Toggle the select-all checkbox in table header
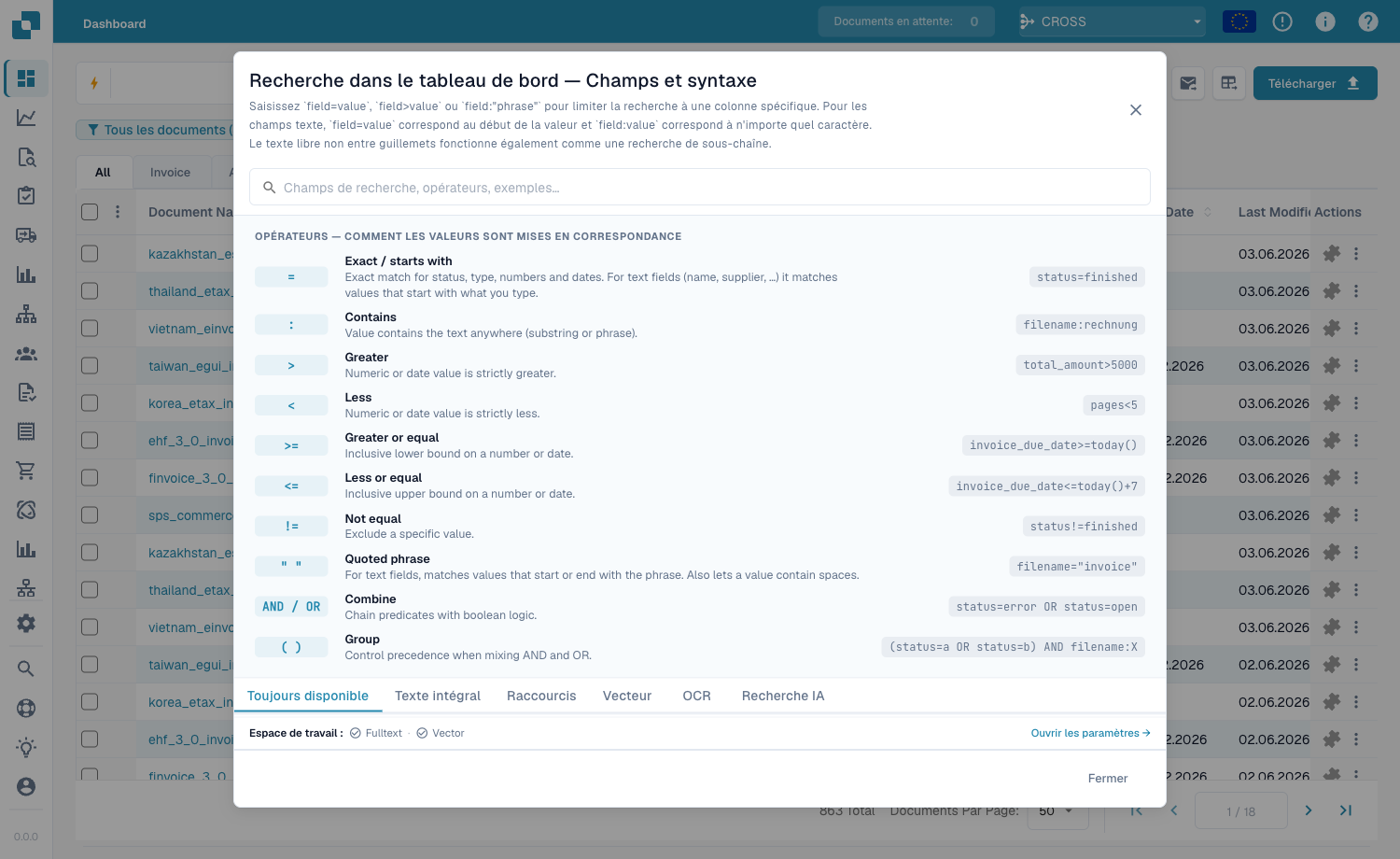The image size is (1400, 859). coord(90,212)
